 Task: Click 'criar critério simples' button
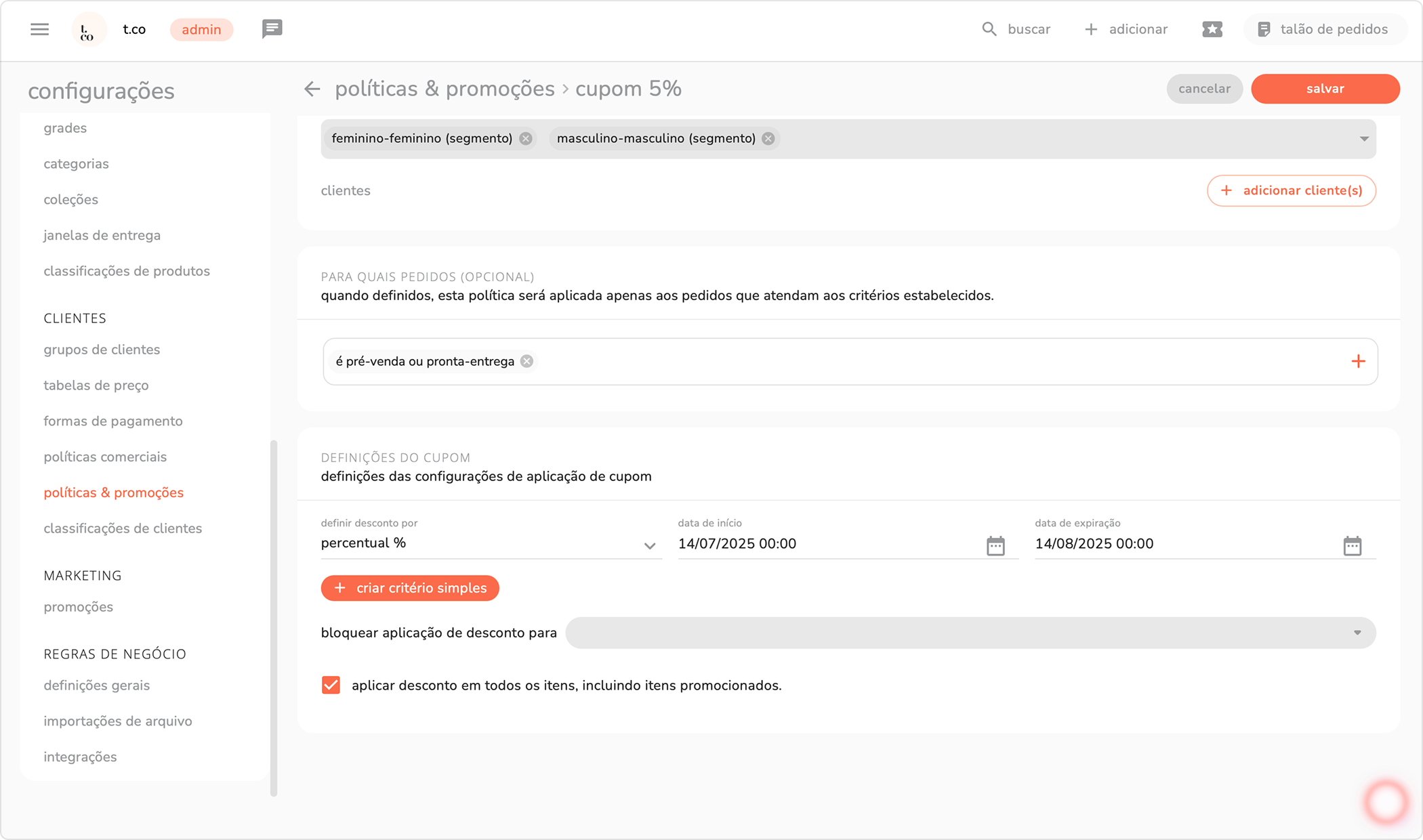pos(410,588)
